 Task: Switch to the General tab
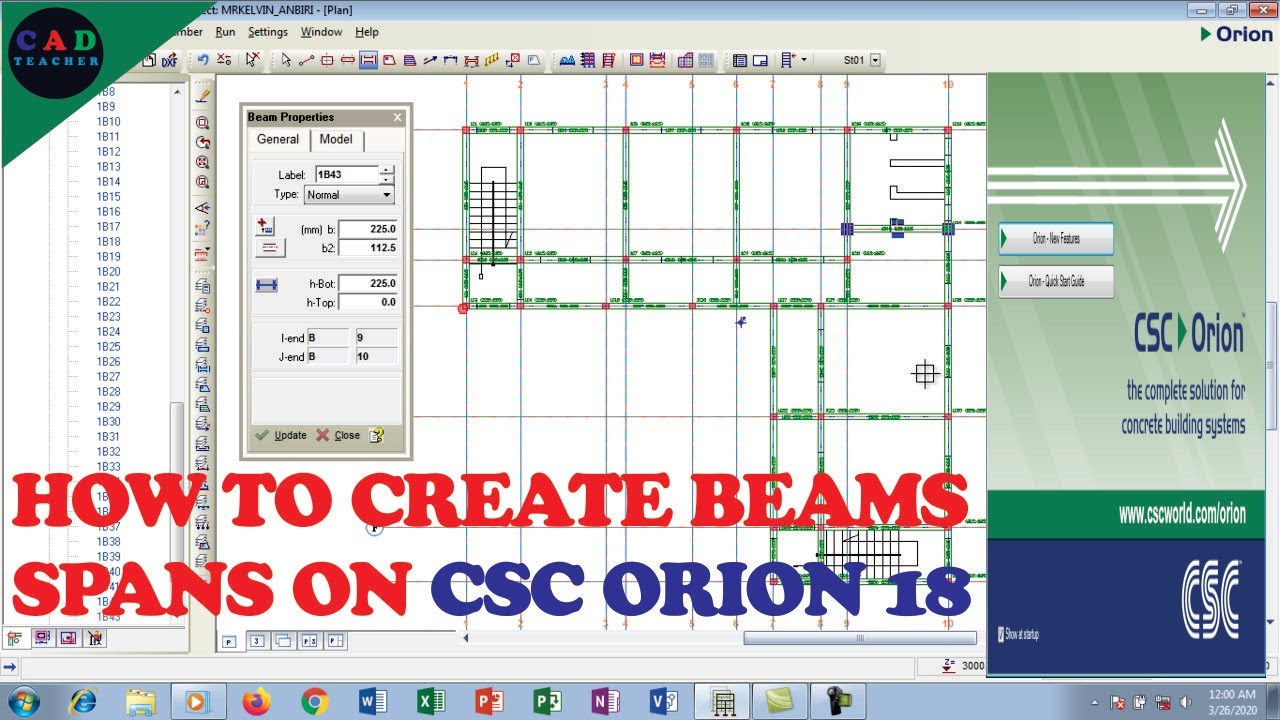[x=278, y=139]
